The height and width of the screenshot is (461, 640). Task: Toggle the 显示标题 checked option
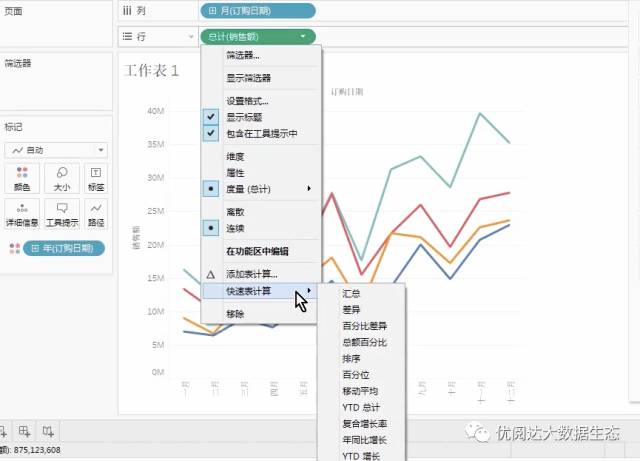pos(247,117)
